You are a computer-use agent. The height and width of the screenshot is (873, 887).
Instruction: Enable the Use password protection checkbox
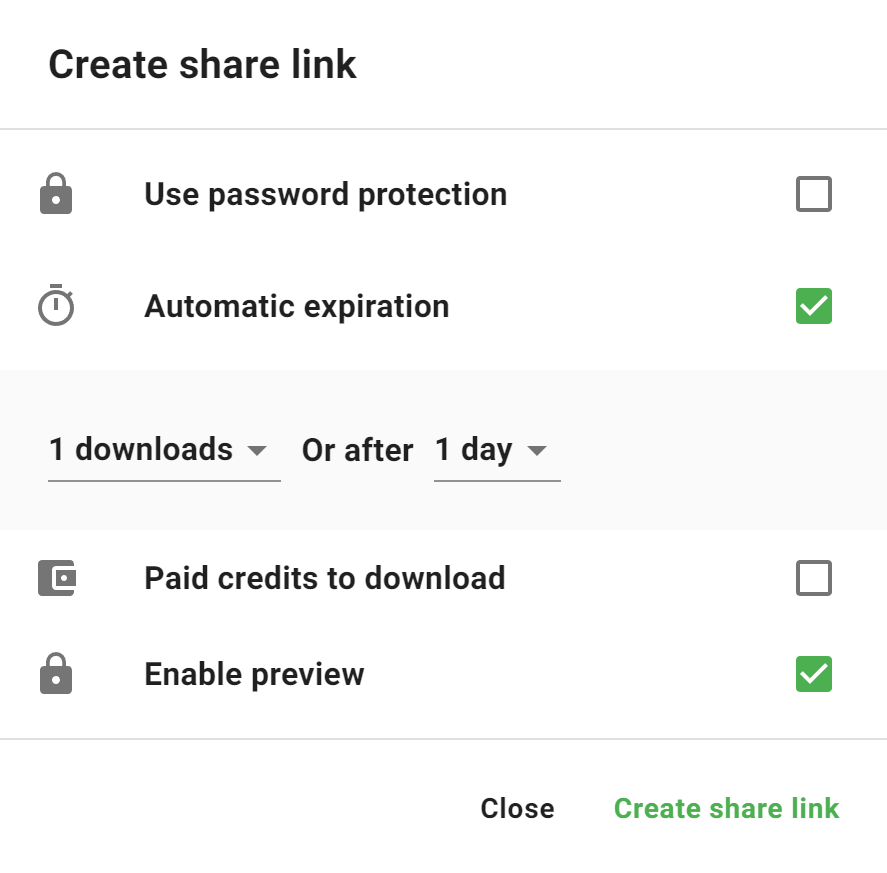pyautogui.click(x=814, y=194)
